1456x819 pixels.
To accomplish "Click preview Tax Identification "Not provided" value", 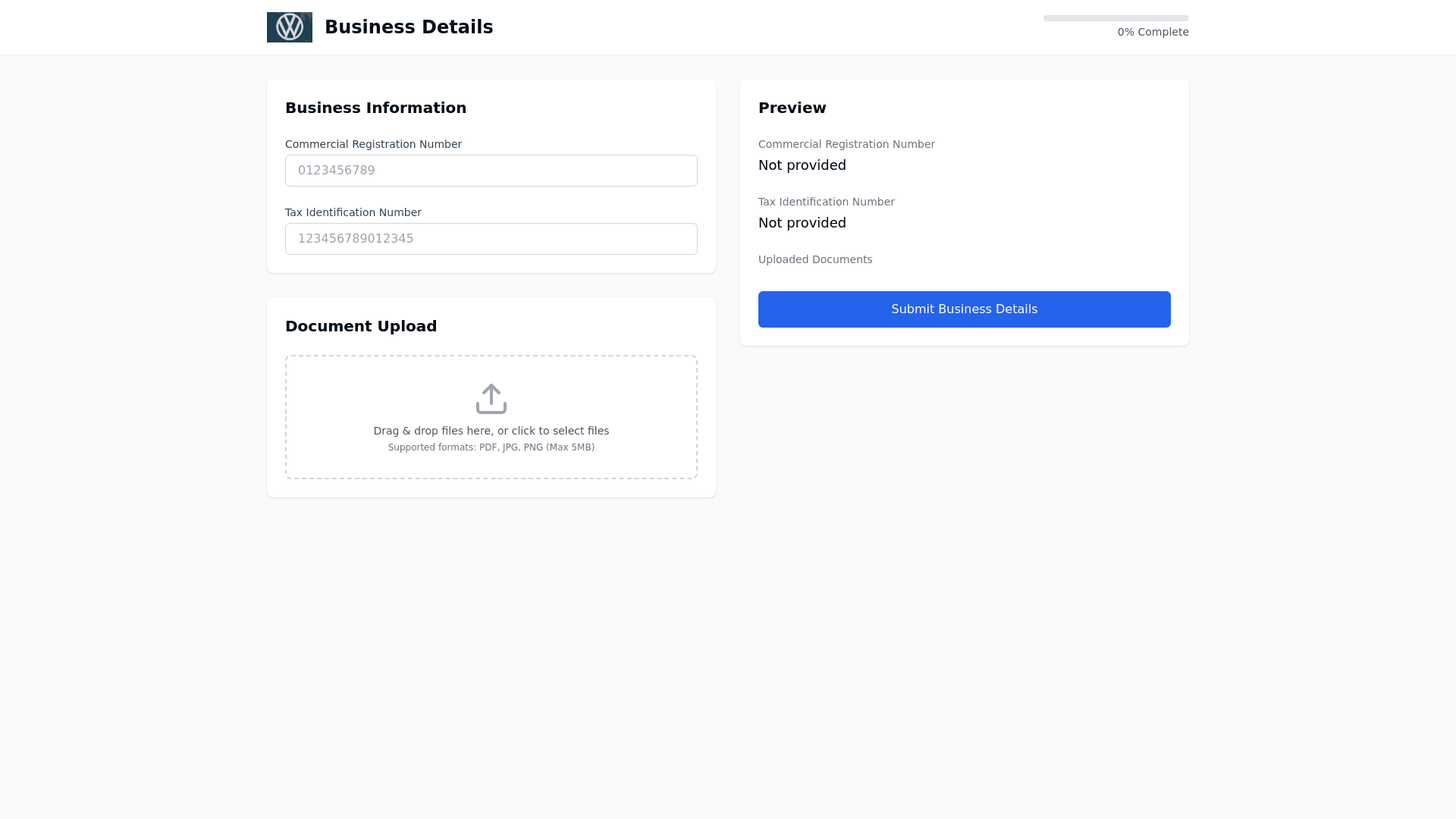I will 802,223.
